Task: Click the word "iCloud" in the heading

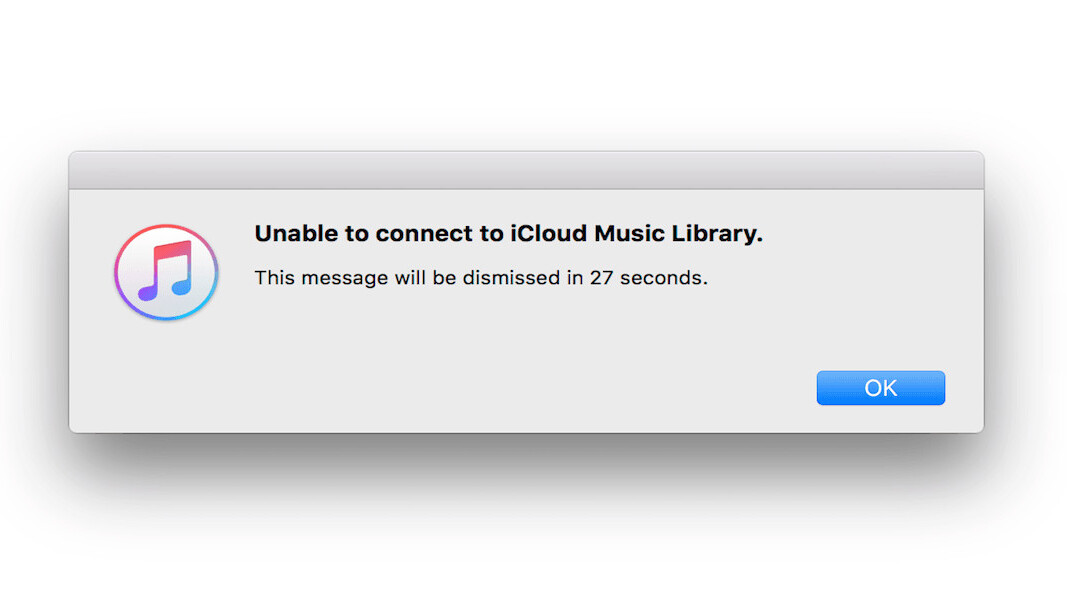Action: (x=550, y=234)
